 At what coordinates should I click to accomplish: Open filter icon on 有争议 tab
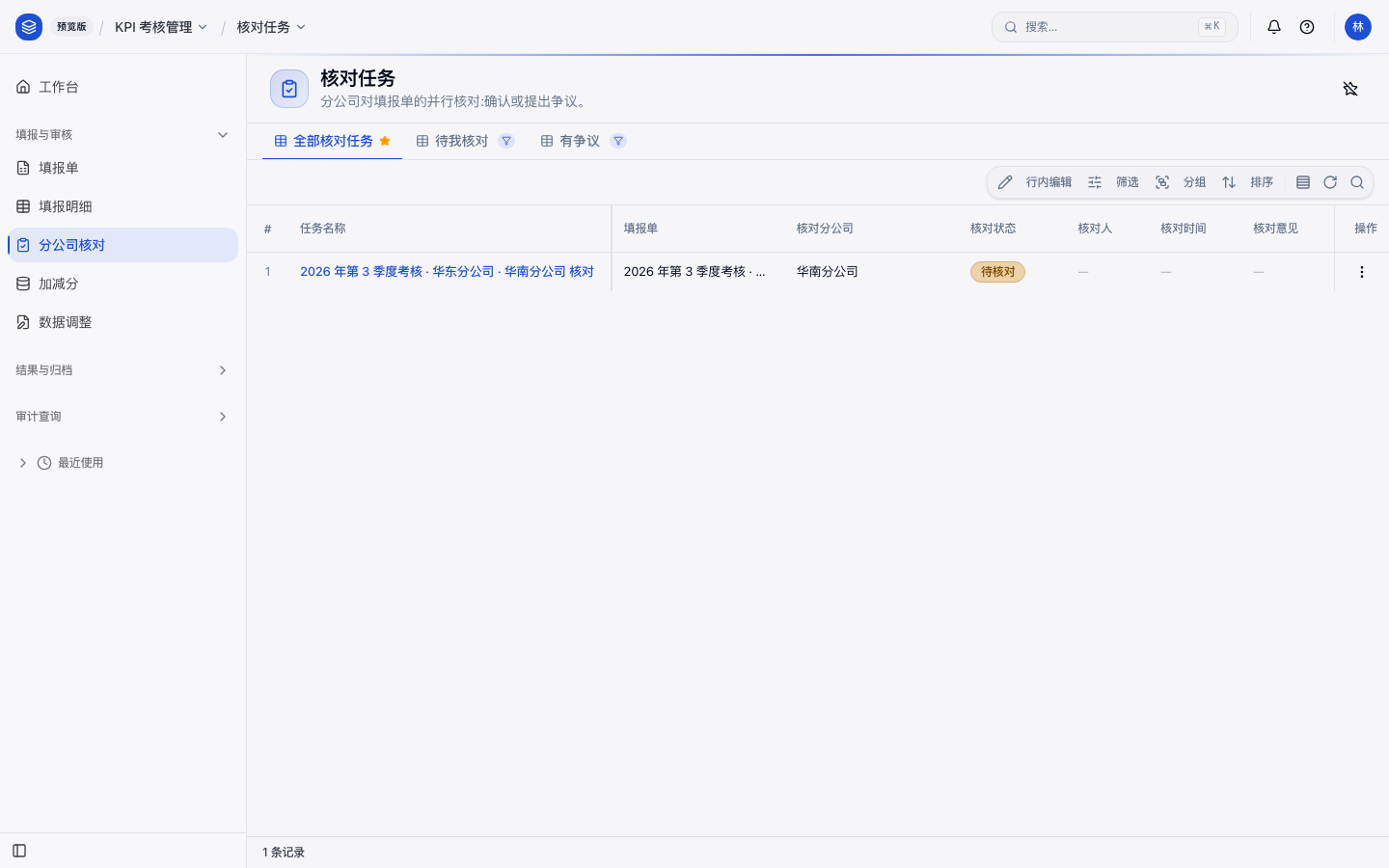pyautogui.click(x=618, y=141)
